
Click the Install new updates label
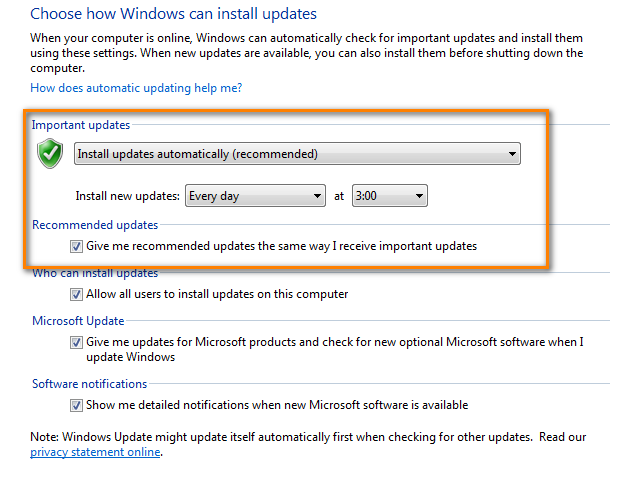pyautogui.click(x=127, y=196)
